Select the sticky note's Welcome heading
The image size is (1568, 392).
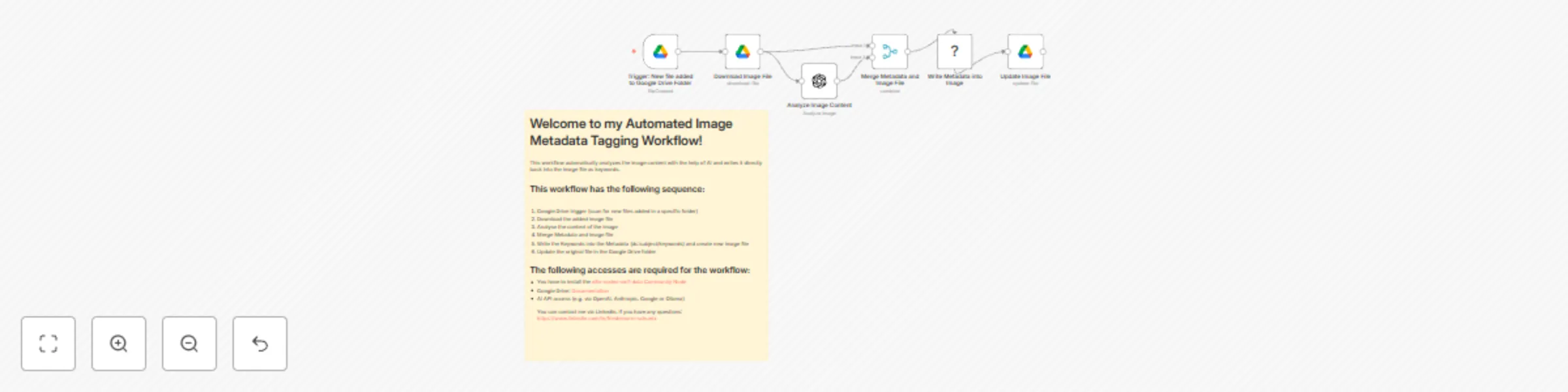pos(631,132)
